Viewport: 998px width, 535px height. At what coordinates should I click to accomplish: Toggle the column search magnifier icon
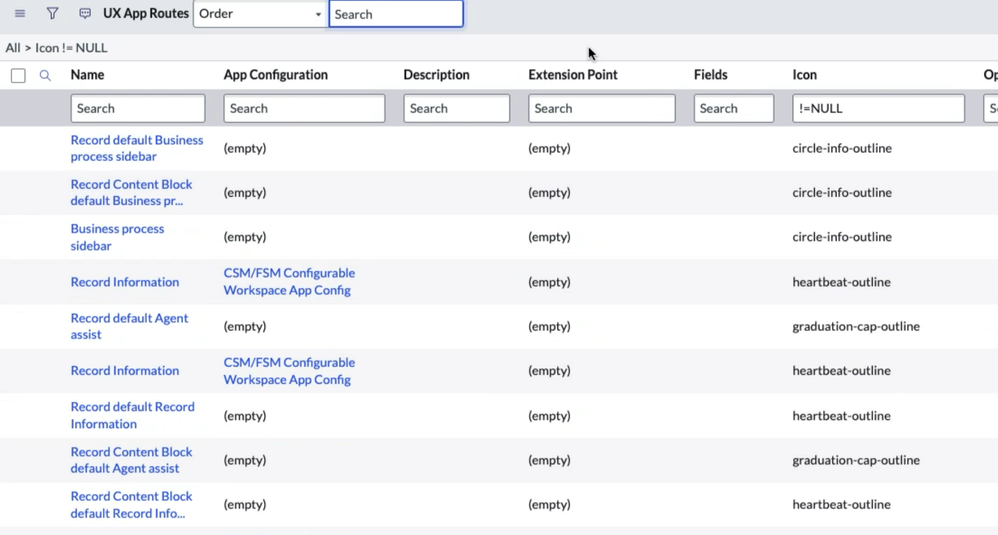pyautogui.click(x=45, y=75)
